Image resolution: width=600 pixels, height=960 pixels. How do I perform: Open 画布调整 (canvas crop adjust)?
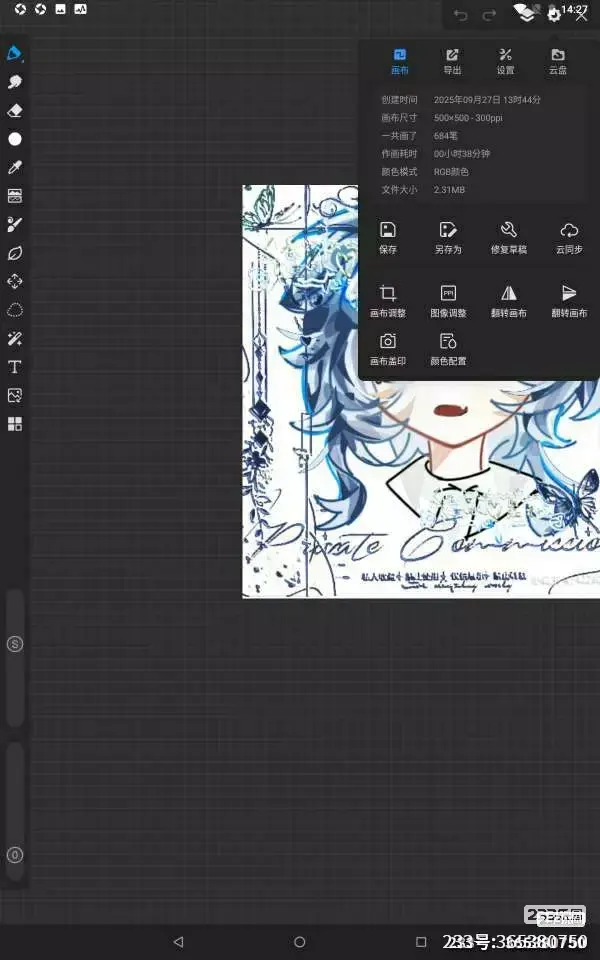coord(388,301)
